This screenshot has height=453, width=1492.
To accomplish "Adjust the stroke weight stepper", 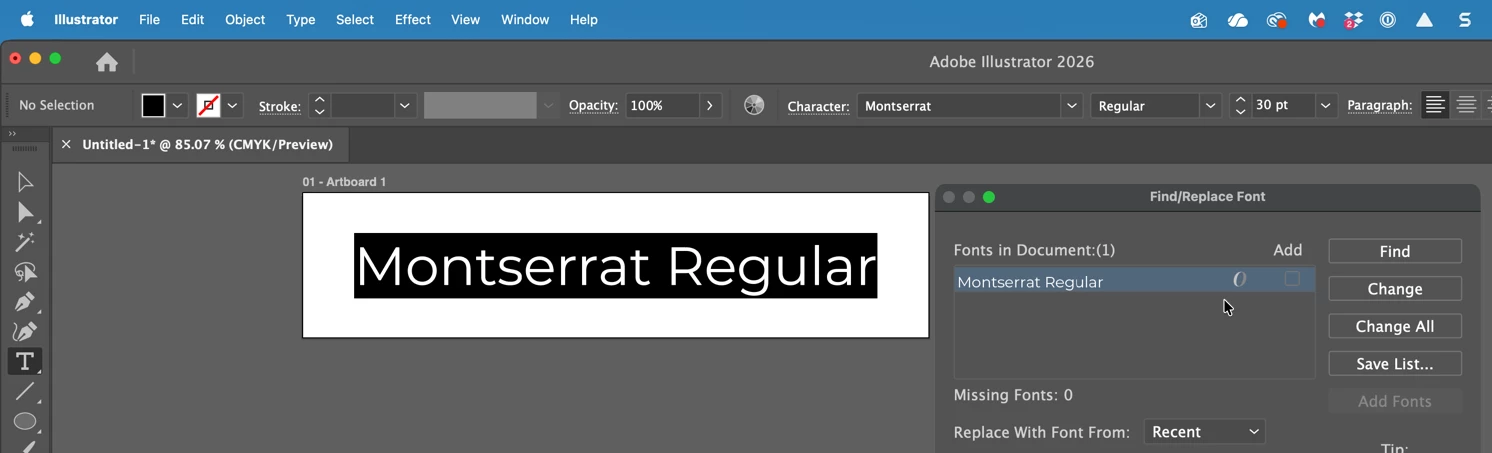I will pyautogui.click(x=319, y=105).
